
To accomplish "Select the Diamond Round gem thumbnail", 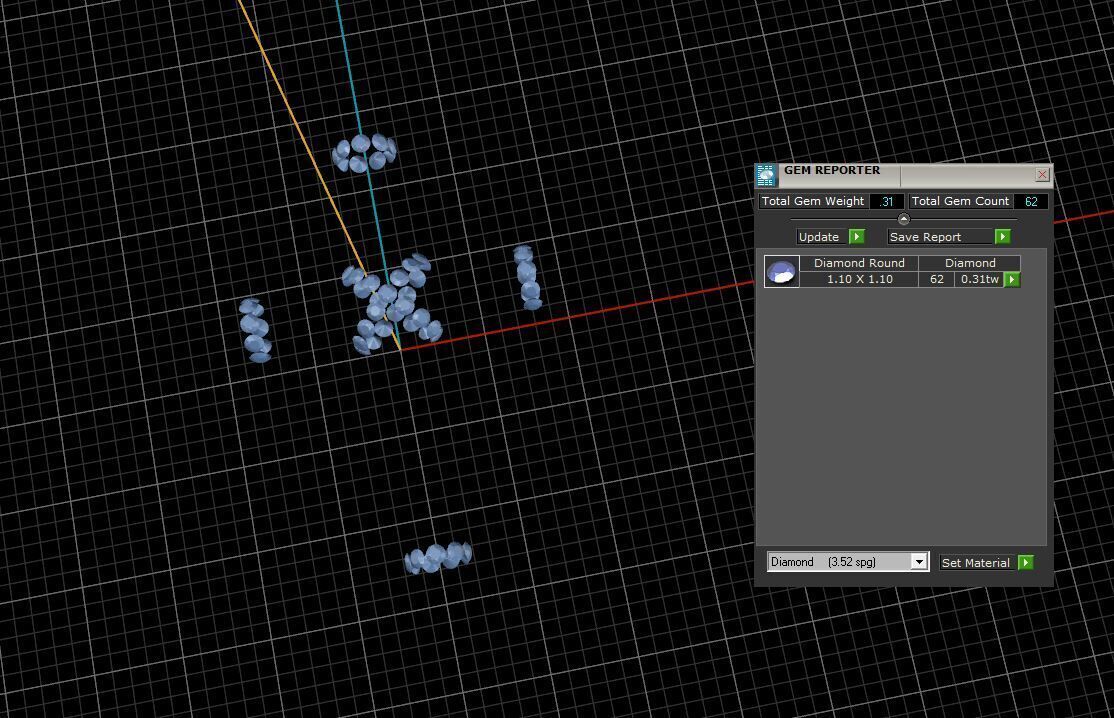I will point(782,271).
